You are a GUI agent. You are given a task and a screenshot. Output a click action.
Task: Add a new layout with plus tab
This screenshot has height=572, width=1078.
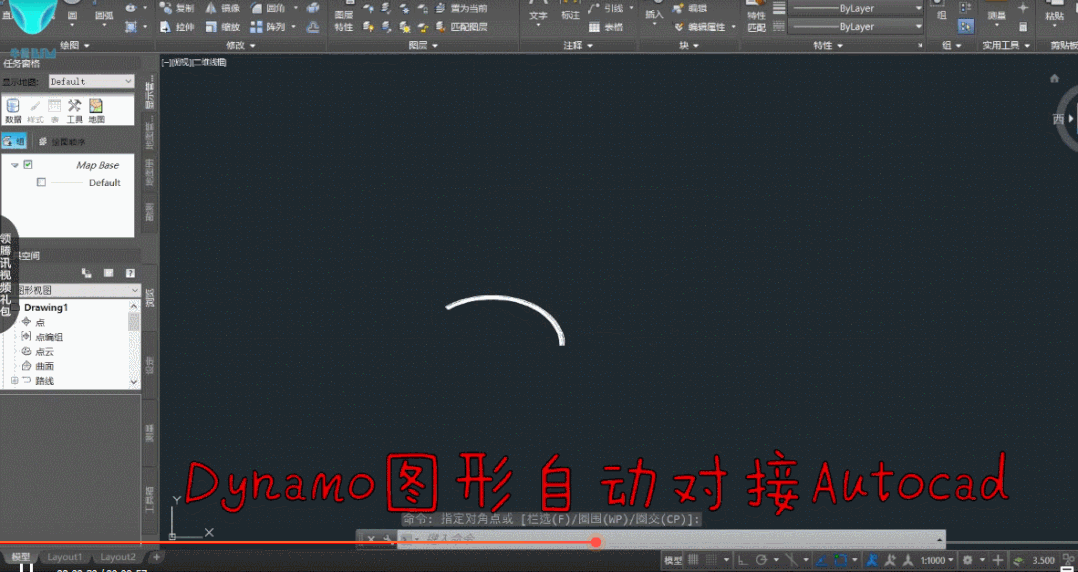coord(156,557)
